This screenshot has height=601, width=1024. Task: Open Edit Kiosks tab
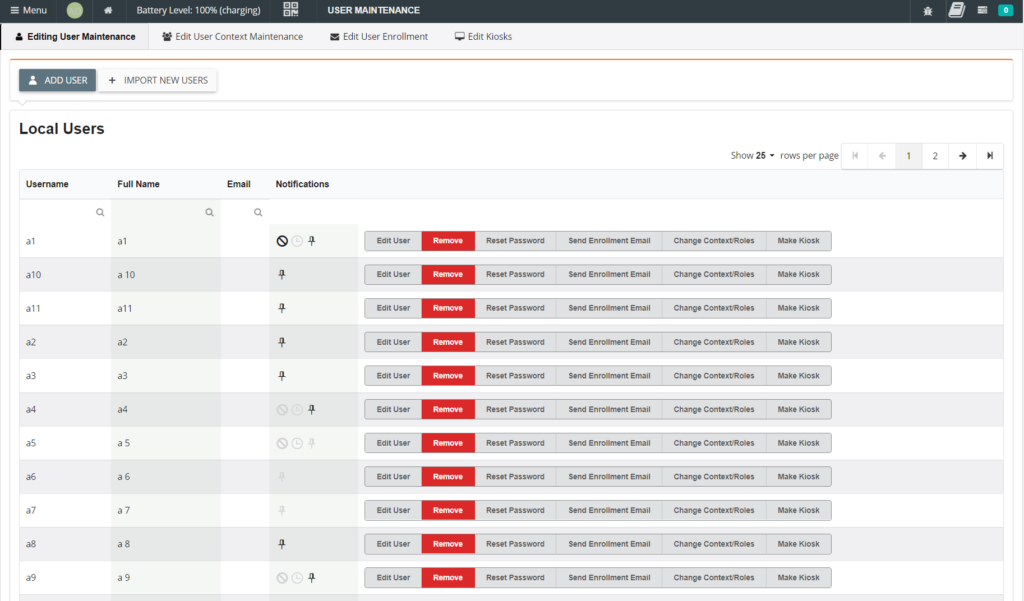pyautogui.click(x=483, y=37)
